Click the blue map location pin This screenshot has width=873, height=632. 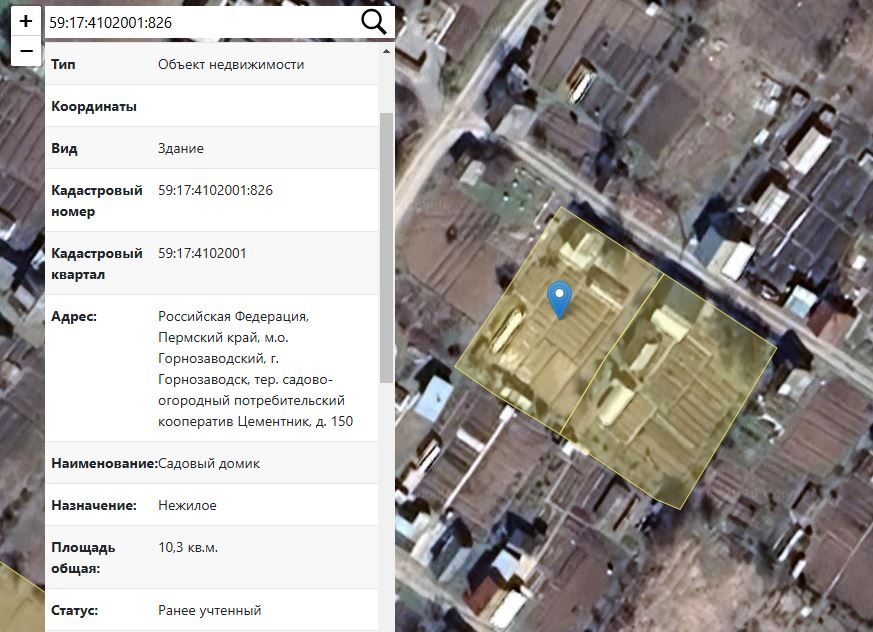click(x=560, y=300)
